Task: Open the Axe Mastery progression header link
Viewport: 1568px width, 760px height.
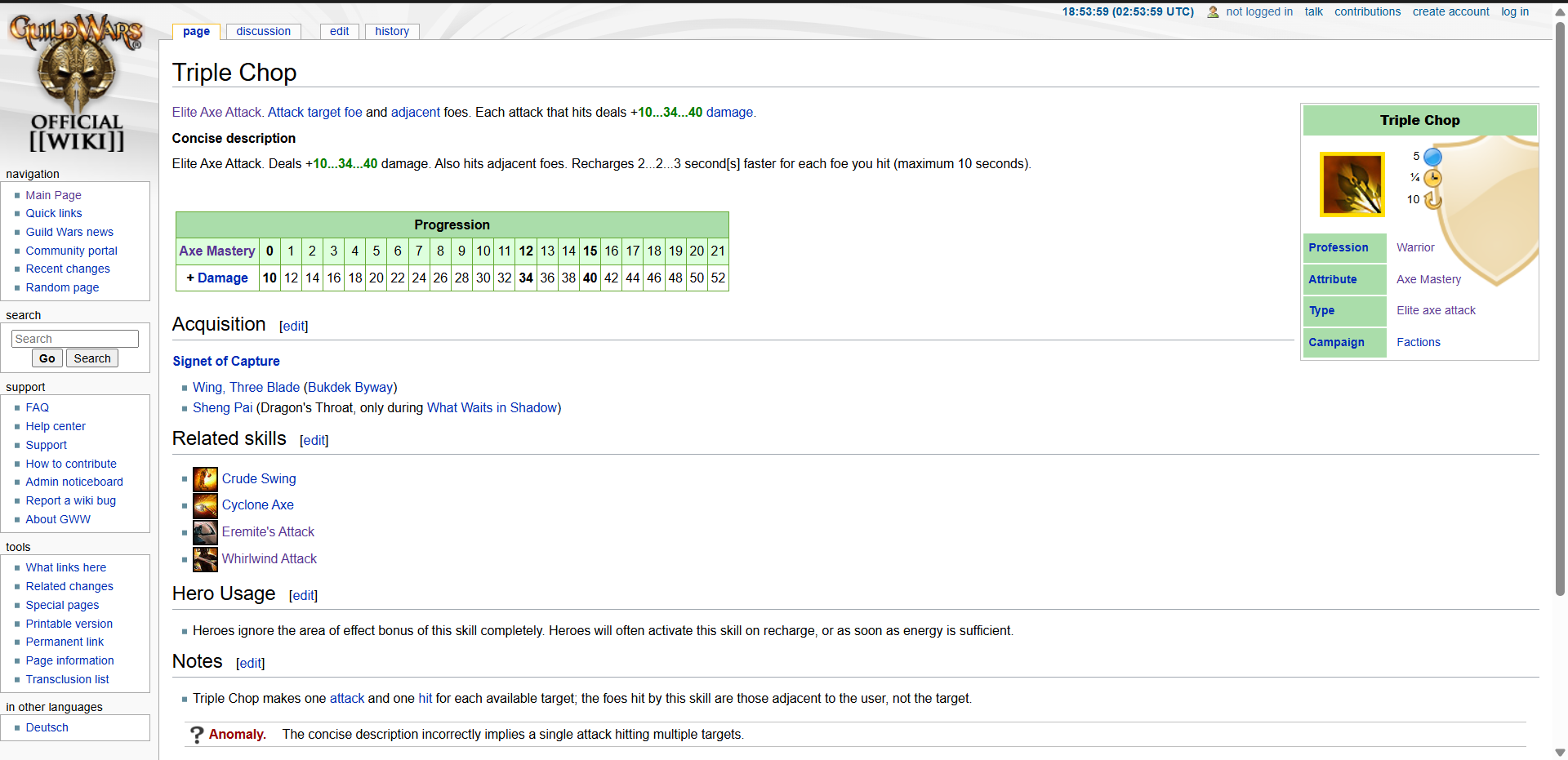Action: (217, 251)
